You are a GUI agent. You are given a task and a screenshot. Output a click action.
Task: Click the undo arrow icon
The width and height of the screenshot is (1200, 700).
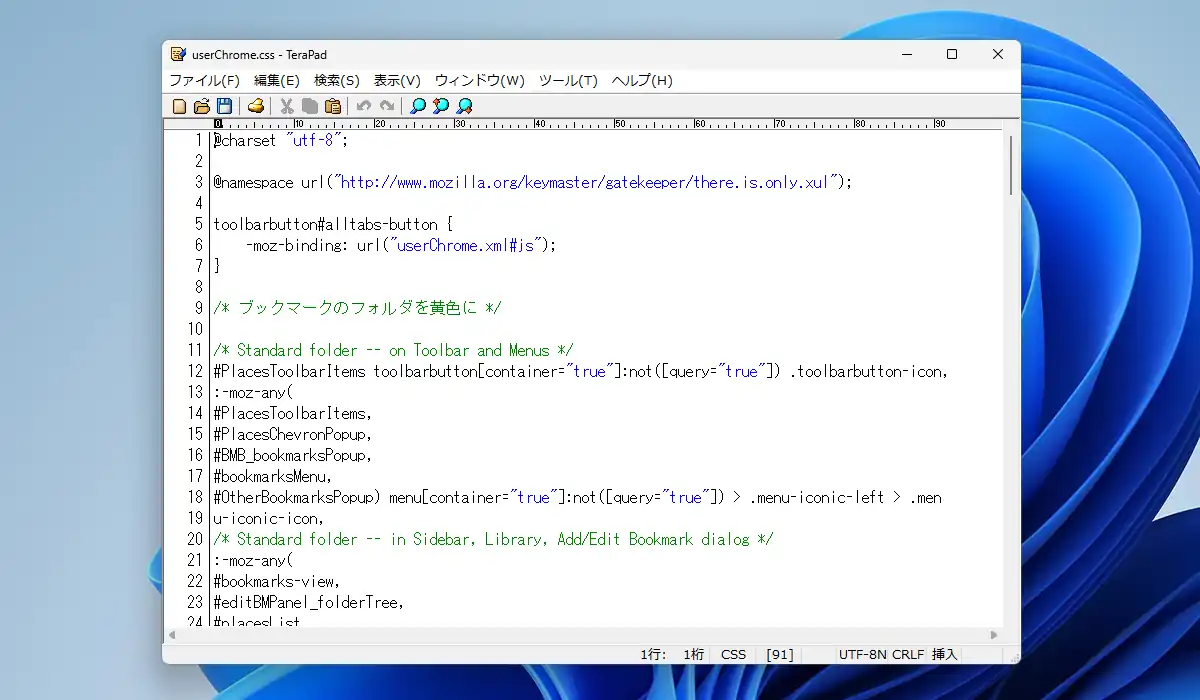tap(364, 106)
